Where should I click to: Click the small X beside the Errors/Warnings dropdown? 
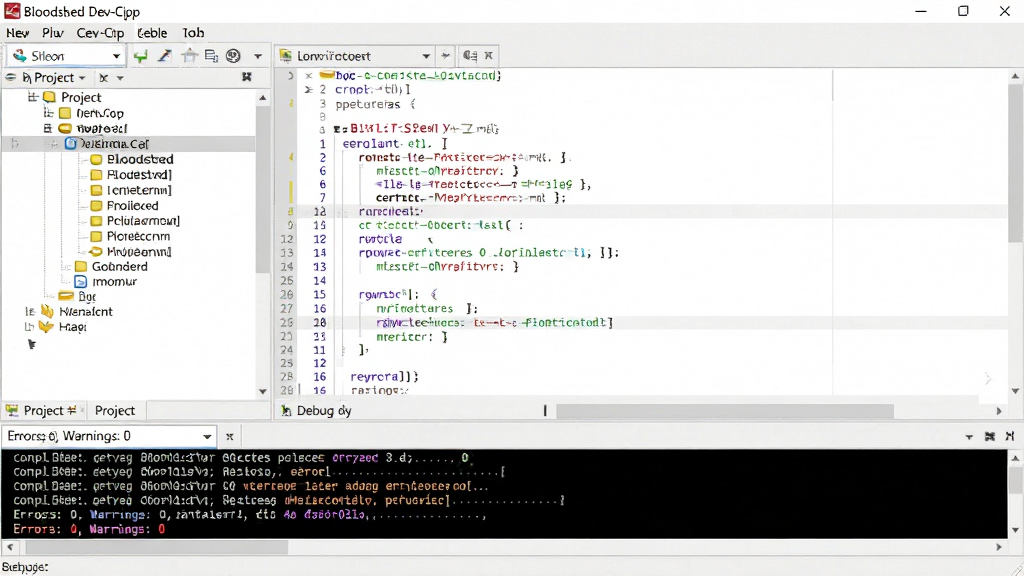click(229, 436)
